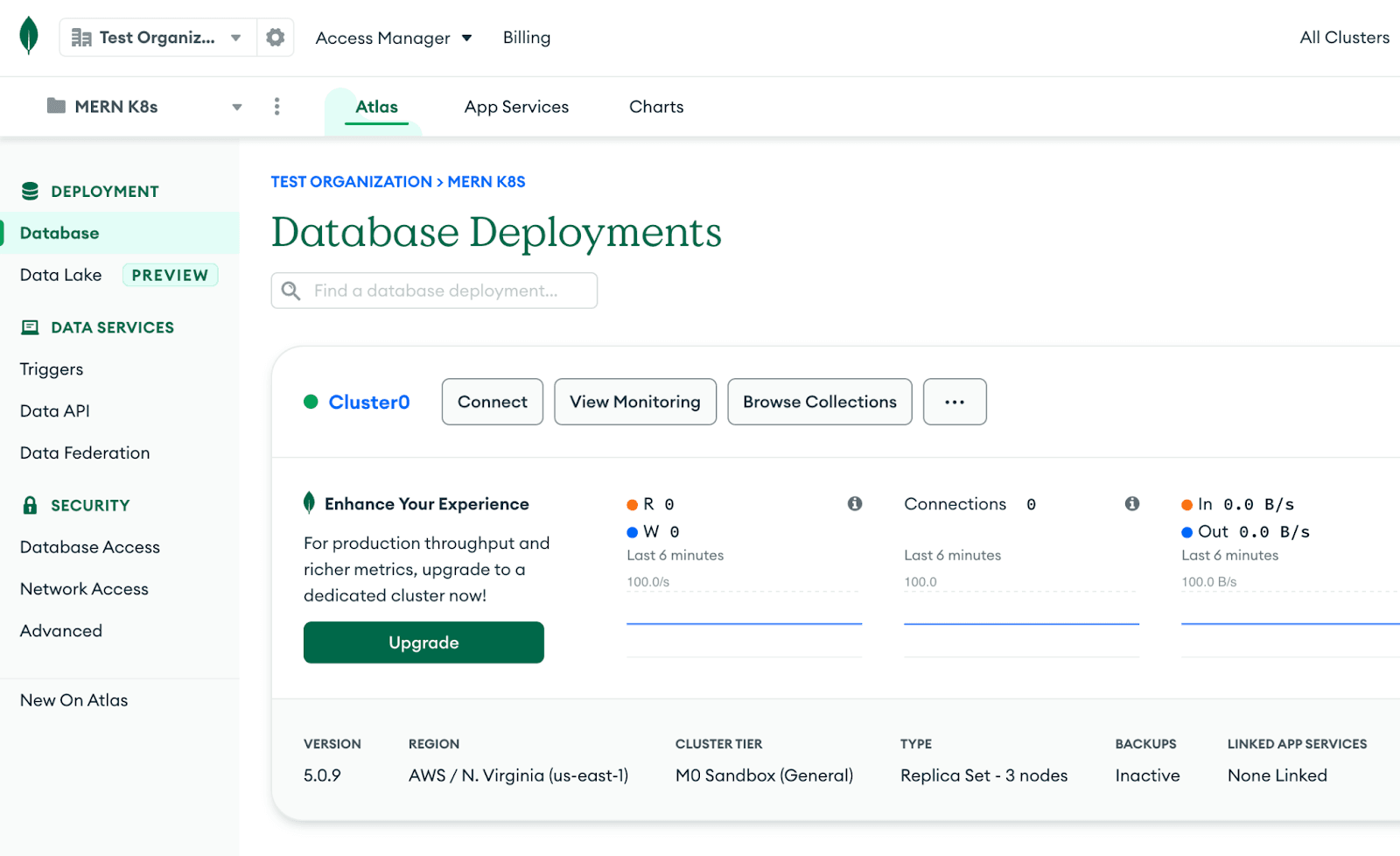
Task: Open the All Clusters link
Action: tap(1344, 38)
